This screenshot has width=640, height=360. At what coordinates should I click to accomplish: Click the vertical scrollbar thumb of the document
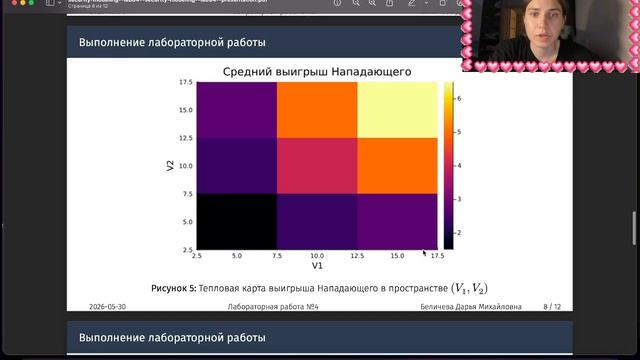[x=634, y=229]
